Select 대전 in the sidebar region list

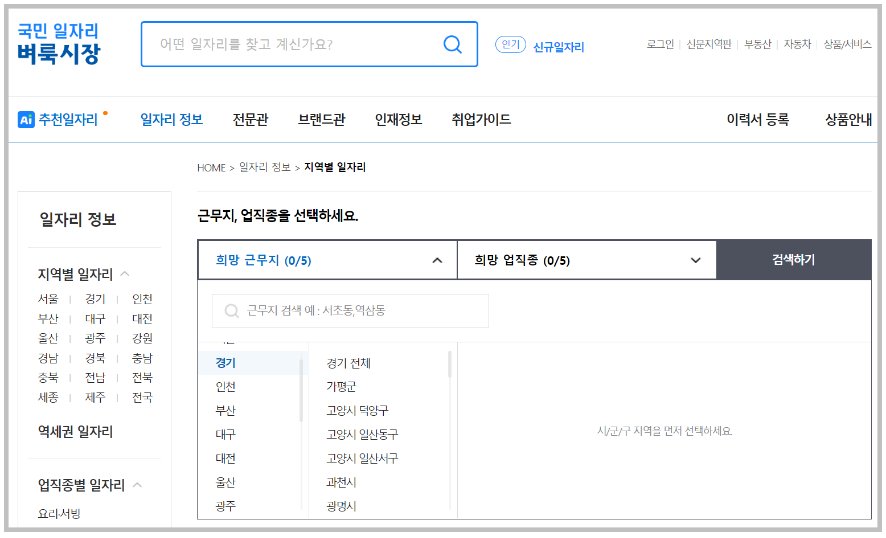(142, 319)
